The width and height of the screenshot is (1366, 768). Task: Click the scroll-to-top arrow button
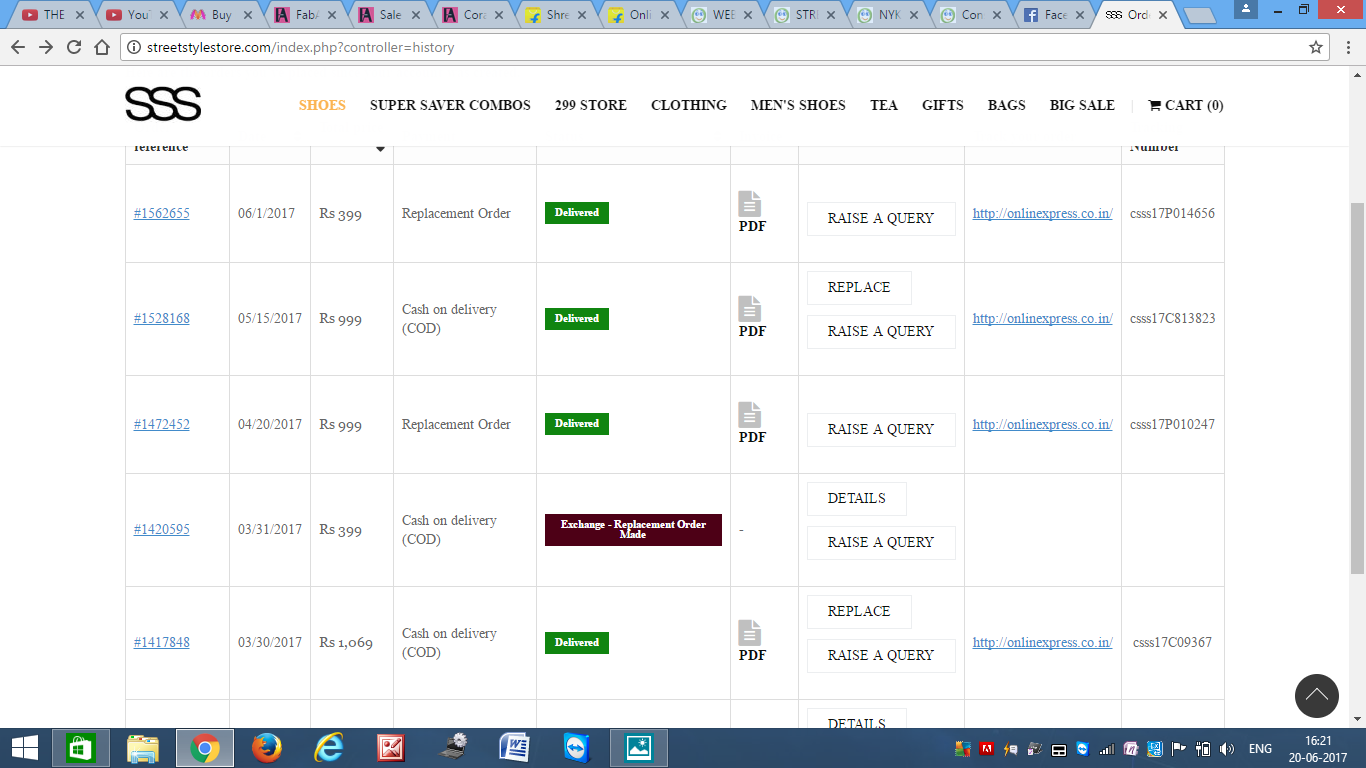coord(1316,696)
